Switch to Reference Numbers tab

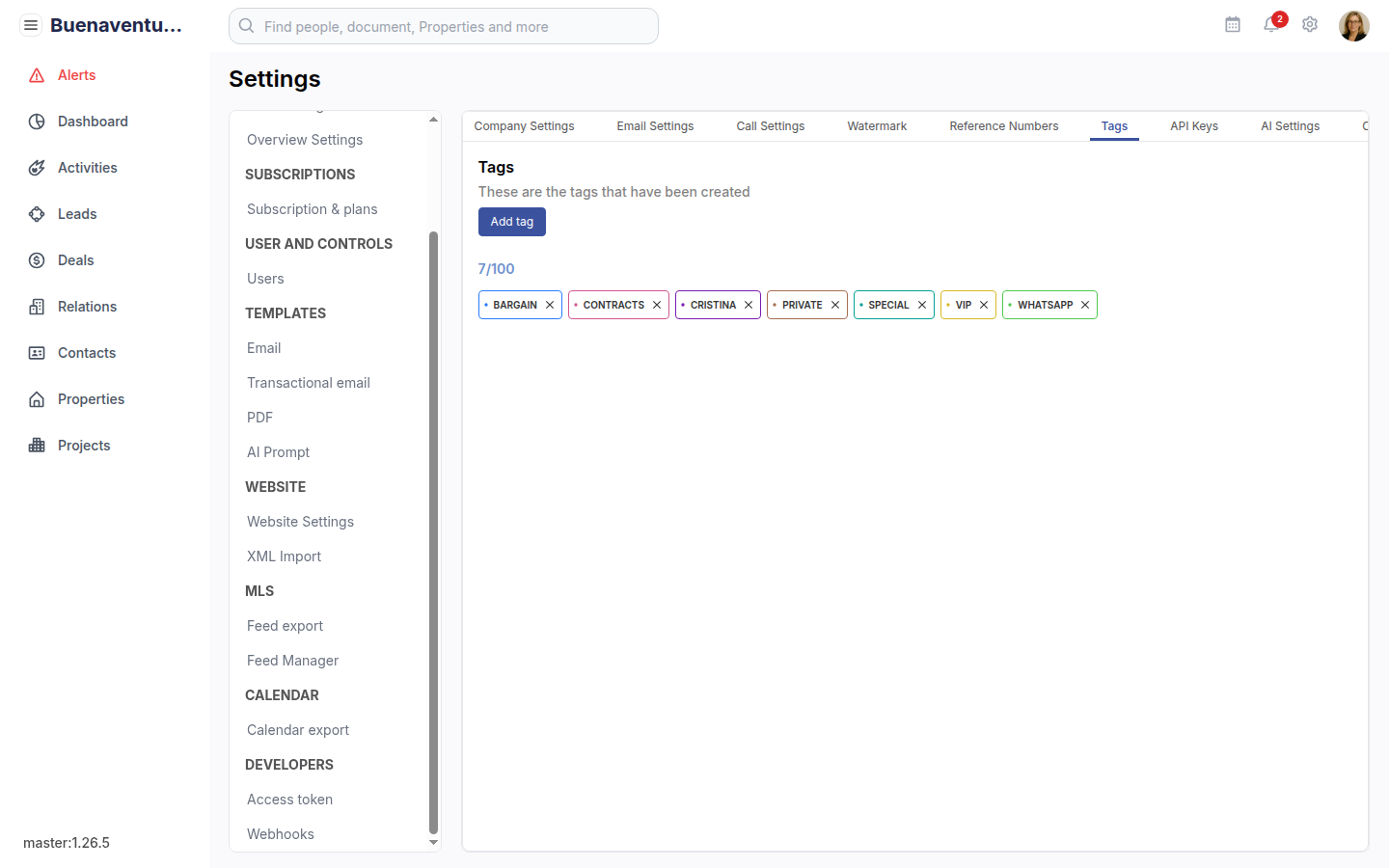(x=1004, y=126)
